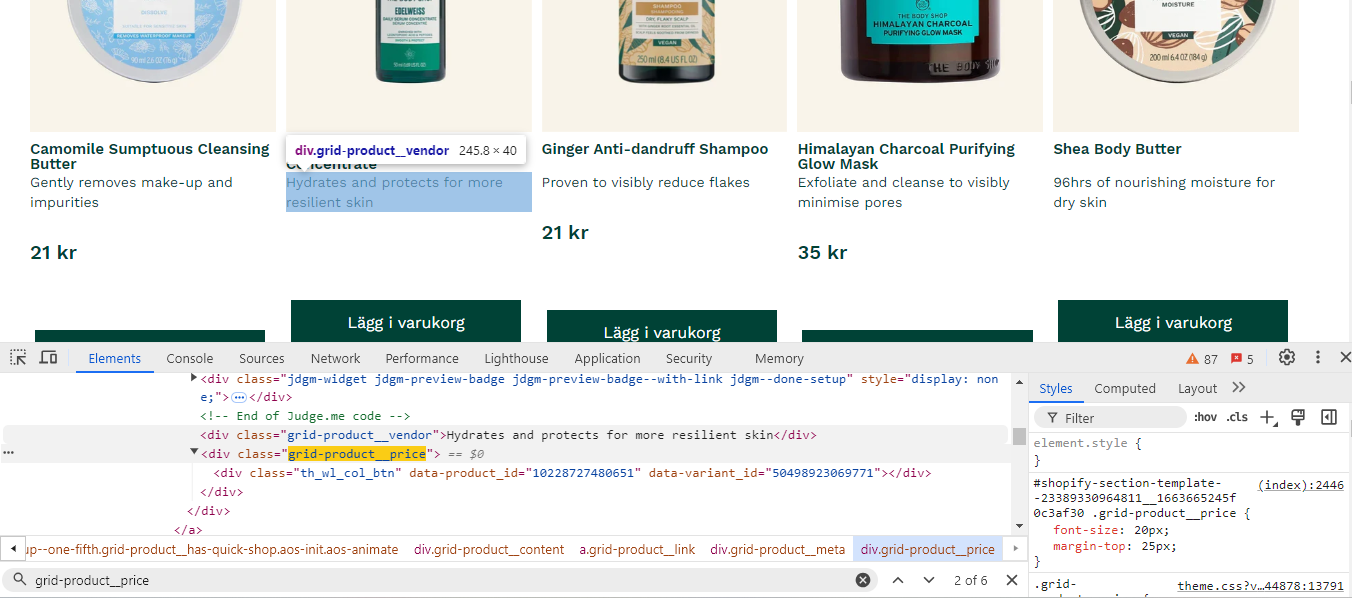Toggle the .cls class editor

pos(1237,418)
